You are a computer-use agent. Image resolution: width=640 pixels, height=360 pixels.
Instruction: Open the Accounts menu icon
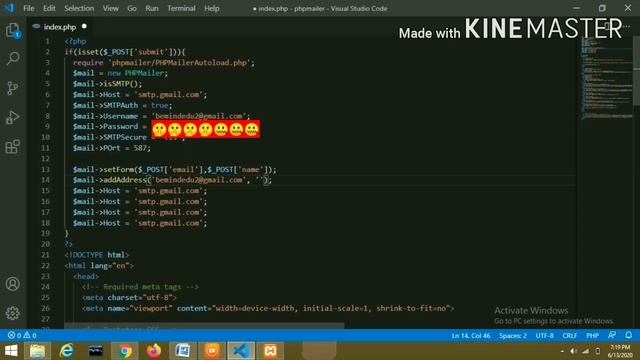(x=13, y=284)
